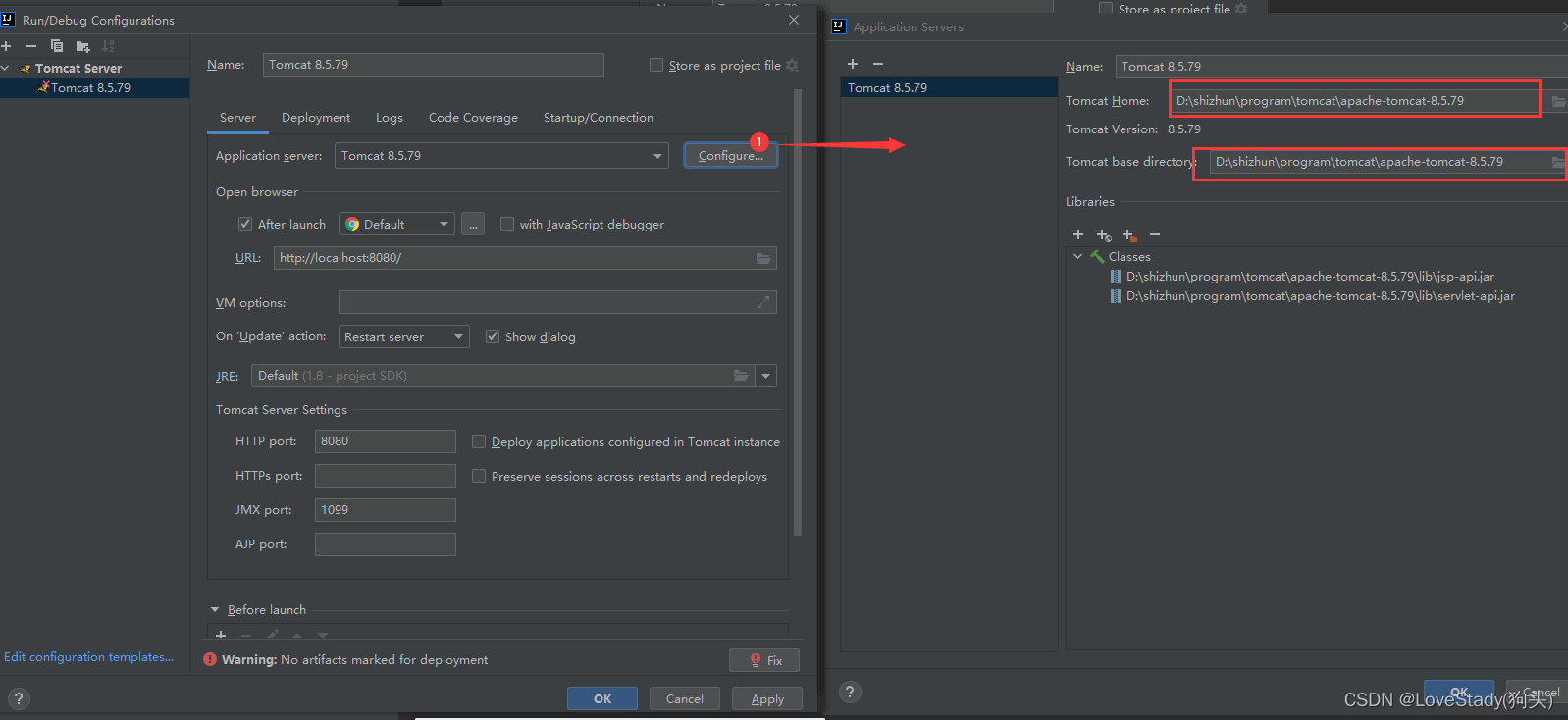Collapse Before launch section
This screenshot has width=1568, height=720.
[x=215, y=609]
